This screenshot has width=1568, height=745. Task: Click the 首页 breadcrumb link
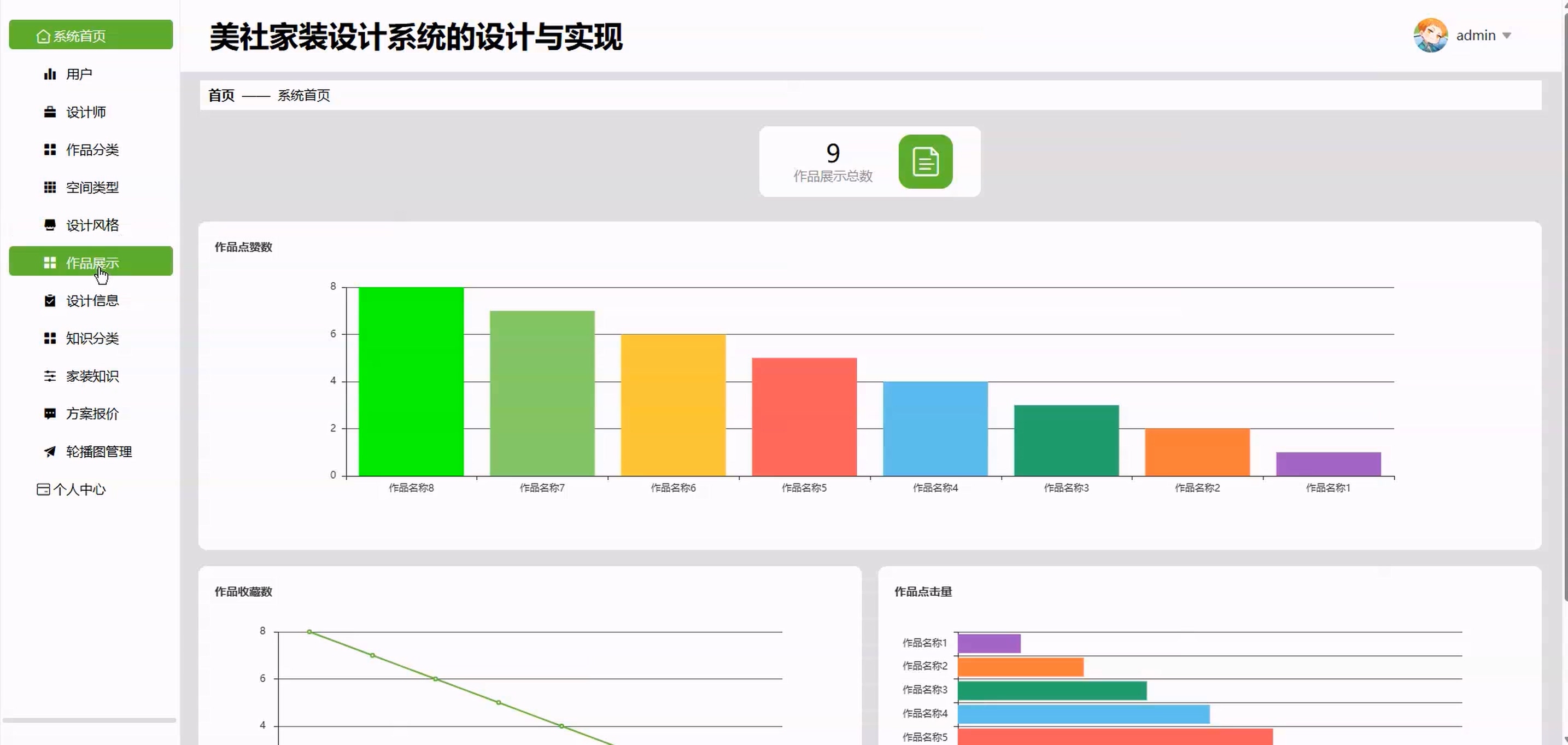tap(221, 95)
